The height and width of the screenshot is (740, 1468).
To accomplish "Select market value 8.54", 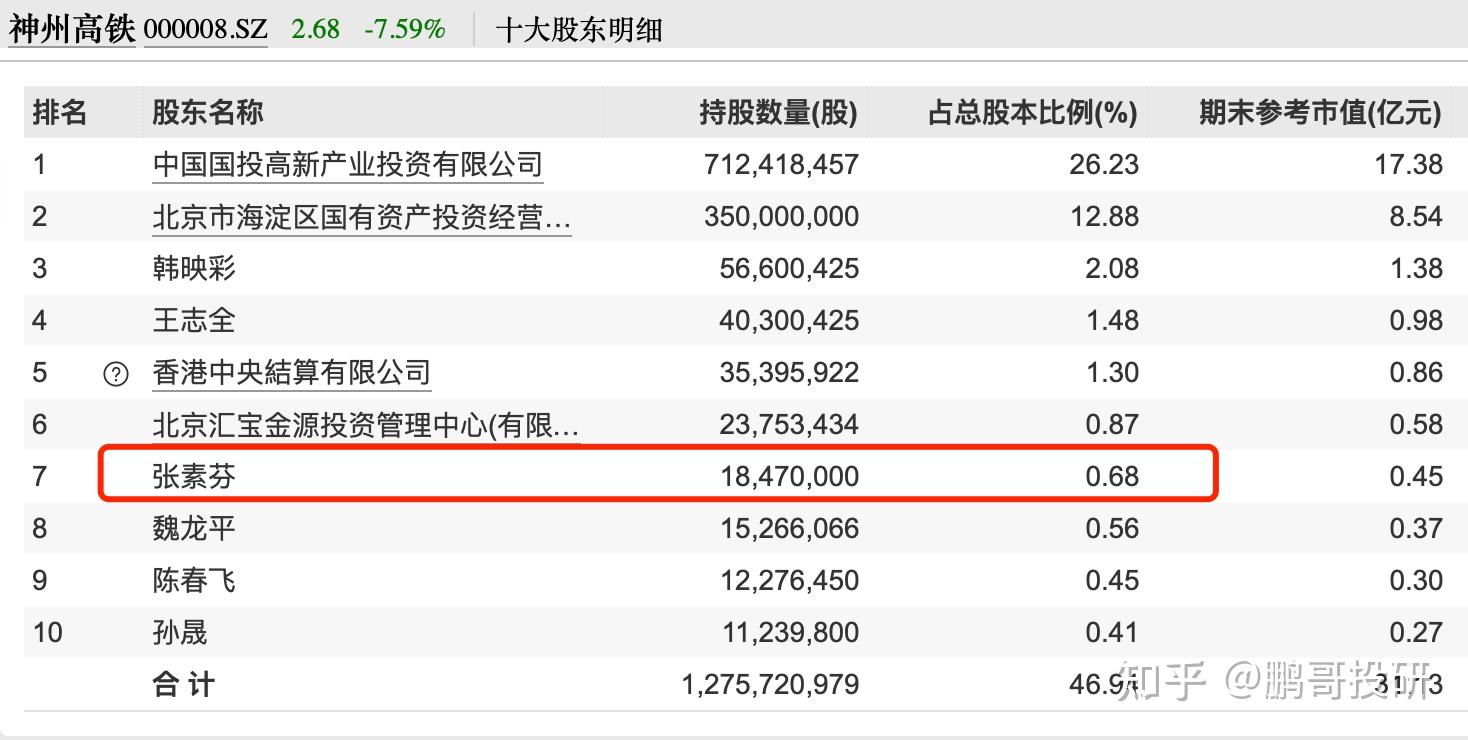I will [1416, 216].
